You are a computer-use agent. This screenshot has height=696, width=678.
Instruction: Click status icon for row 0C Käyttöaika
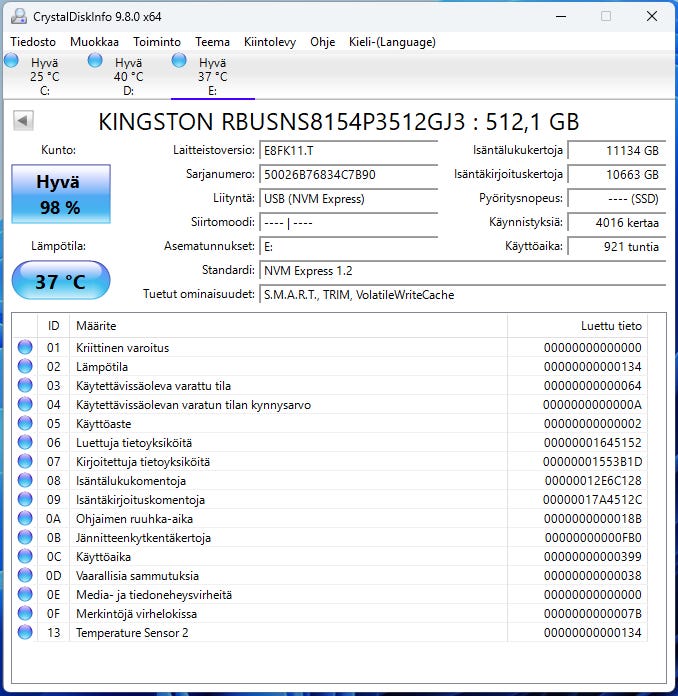25,556
